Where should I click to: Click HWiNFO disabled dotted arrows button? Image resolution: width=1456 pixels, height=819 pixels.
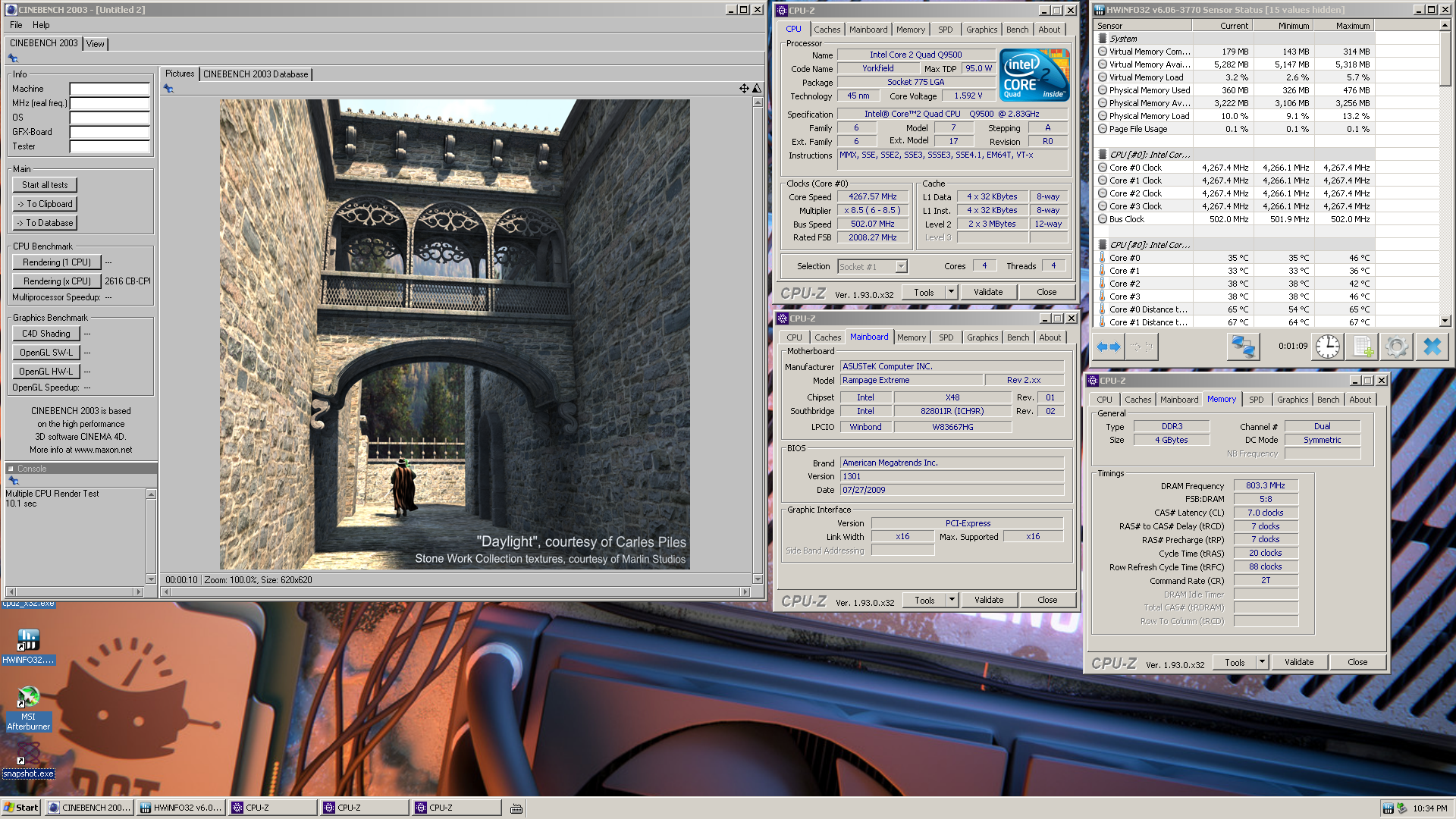point(1142,347)
